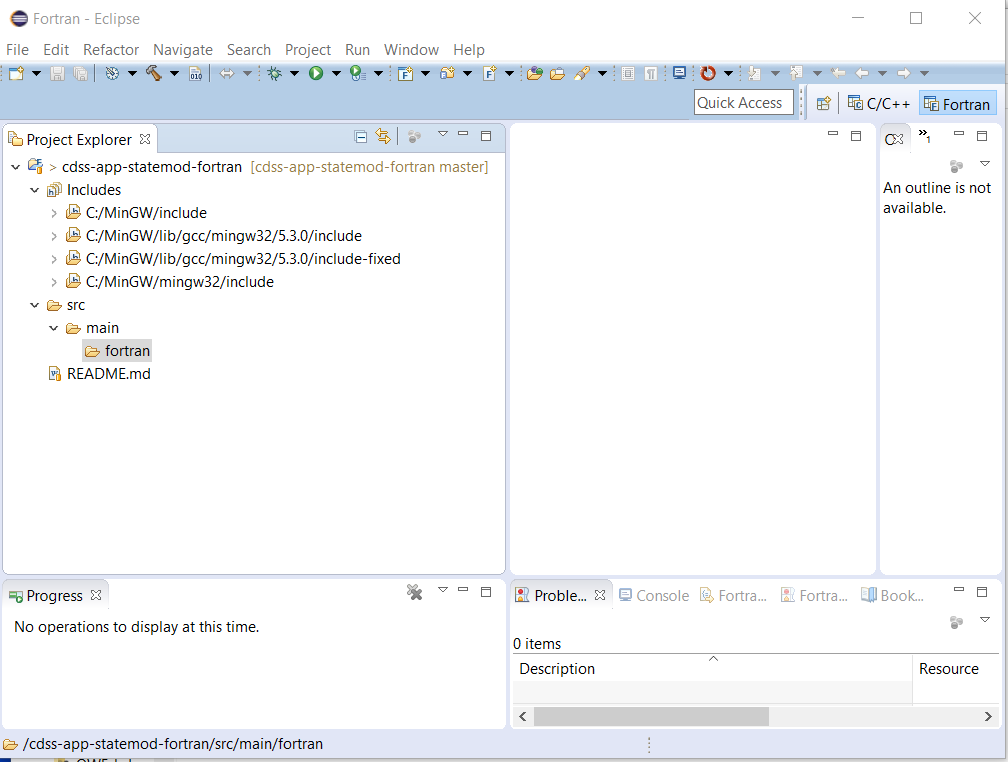Open the Refactor menu
Screen dimensions: 1008x762
click(x=110, y=49)
